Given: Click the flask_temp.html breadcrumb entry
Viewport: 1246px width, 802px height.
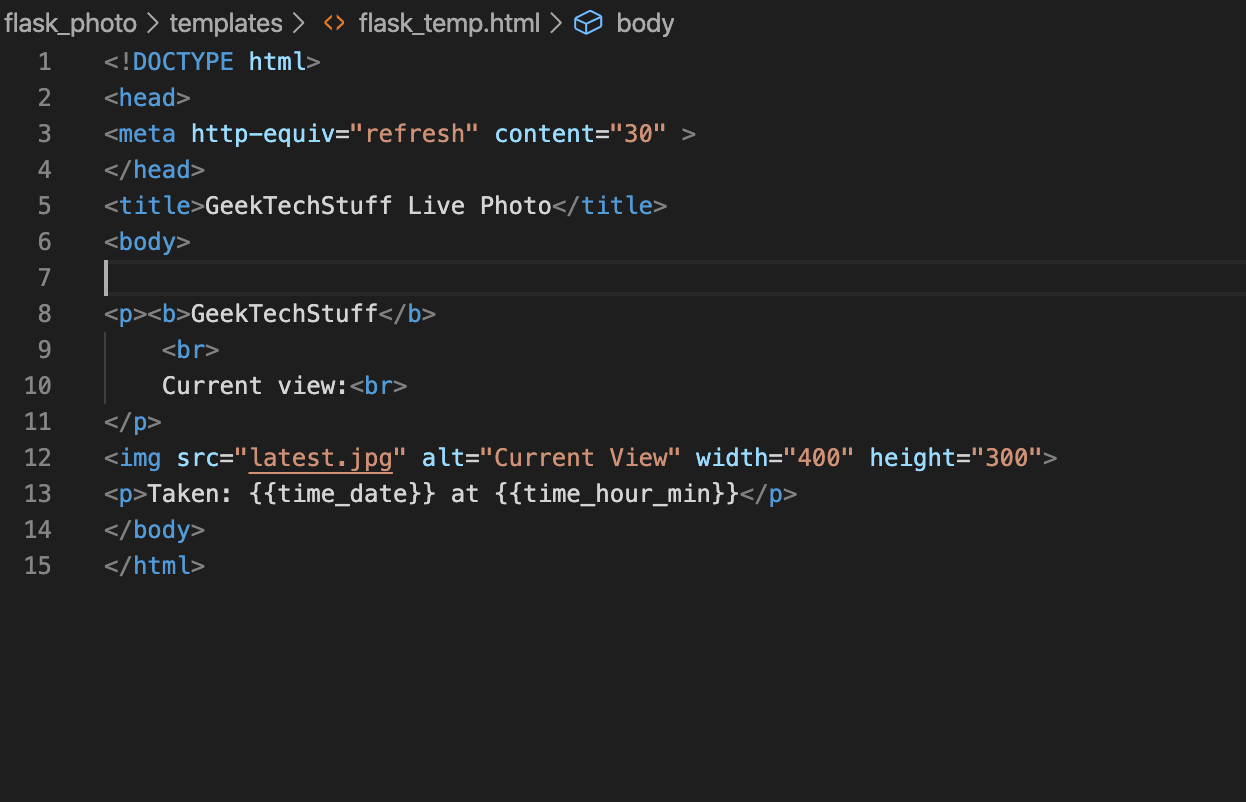Looking at the screenshot, I should coord(448,22).
